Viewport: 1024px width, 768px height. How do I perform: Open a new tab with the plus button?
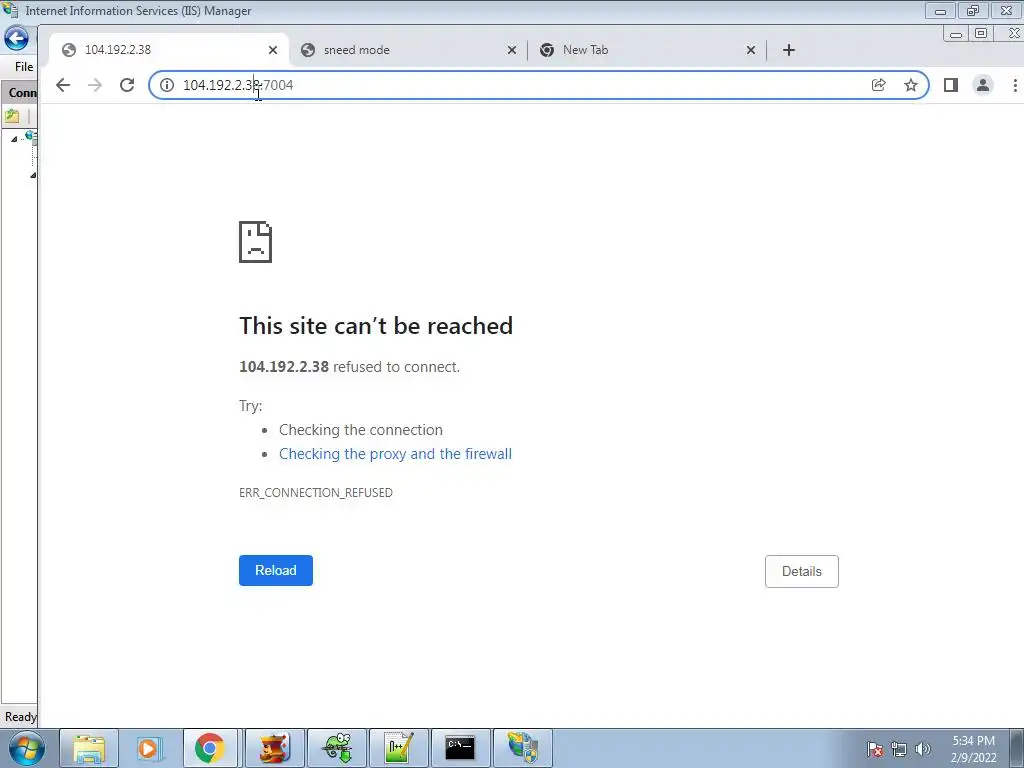pyautogui.click(x=789, y=50)
